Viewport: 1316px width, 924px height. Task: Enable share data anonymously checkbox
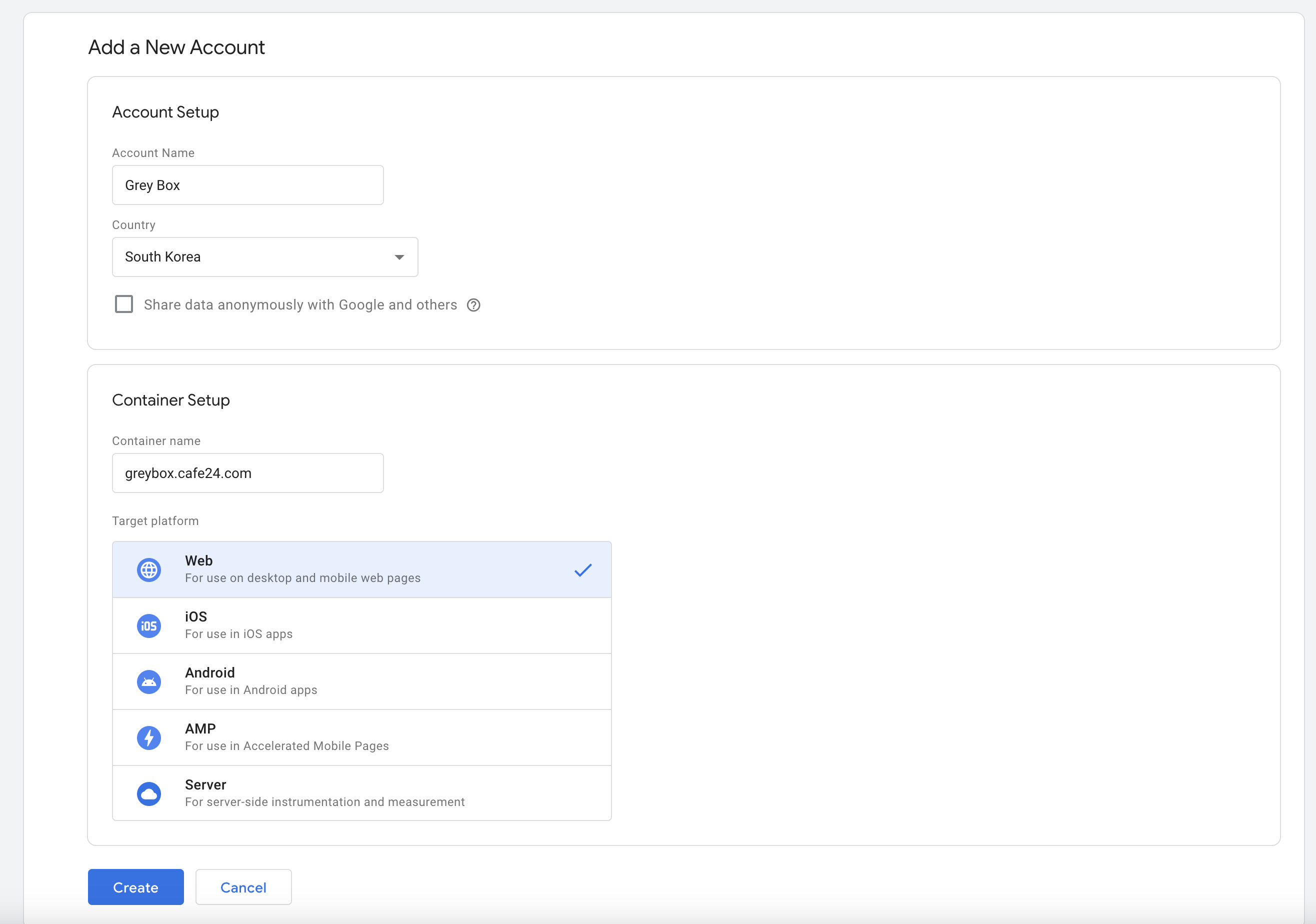tap(124, 304)
